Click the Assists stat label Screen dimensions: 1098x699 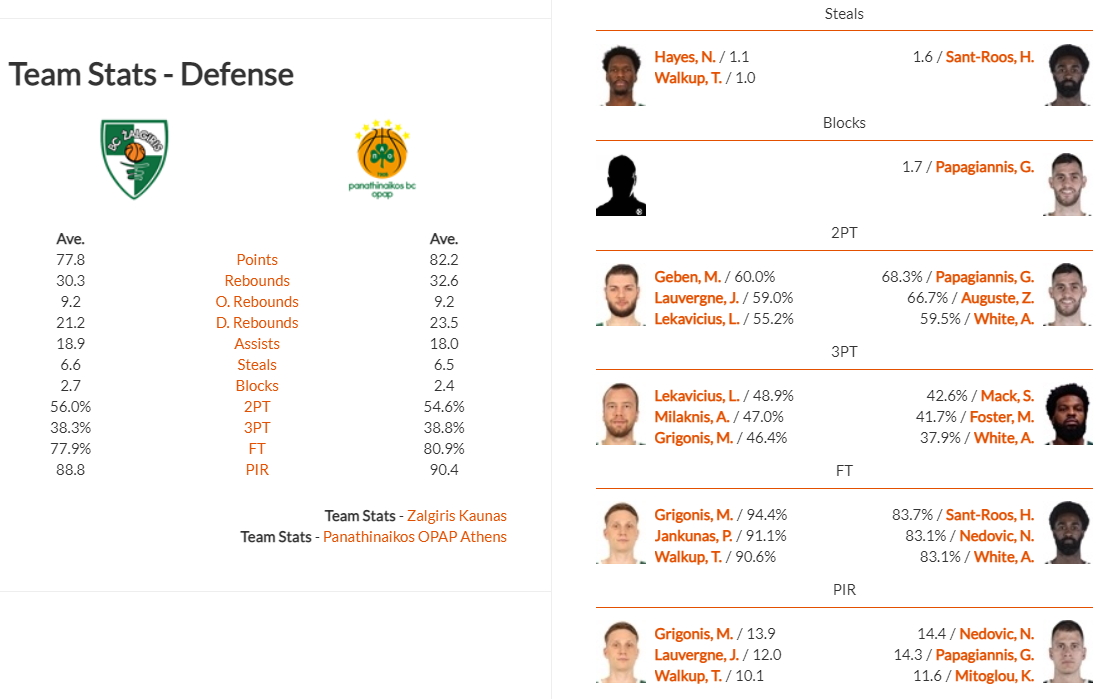(x=257, y=344)
